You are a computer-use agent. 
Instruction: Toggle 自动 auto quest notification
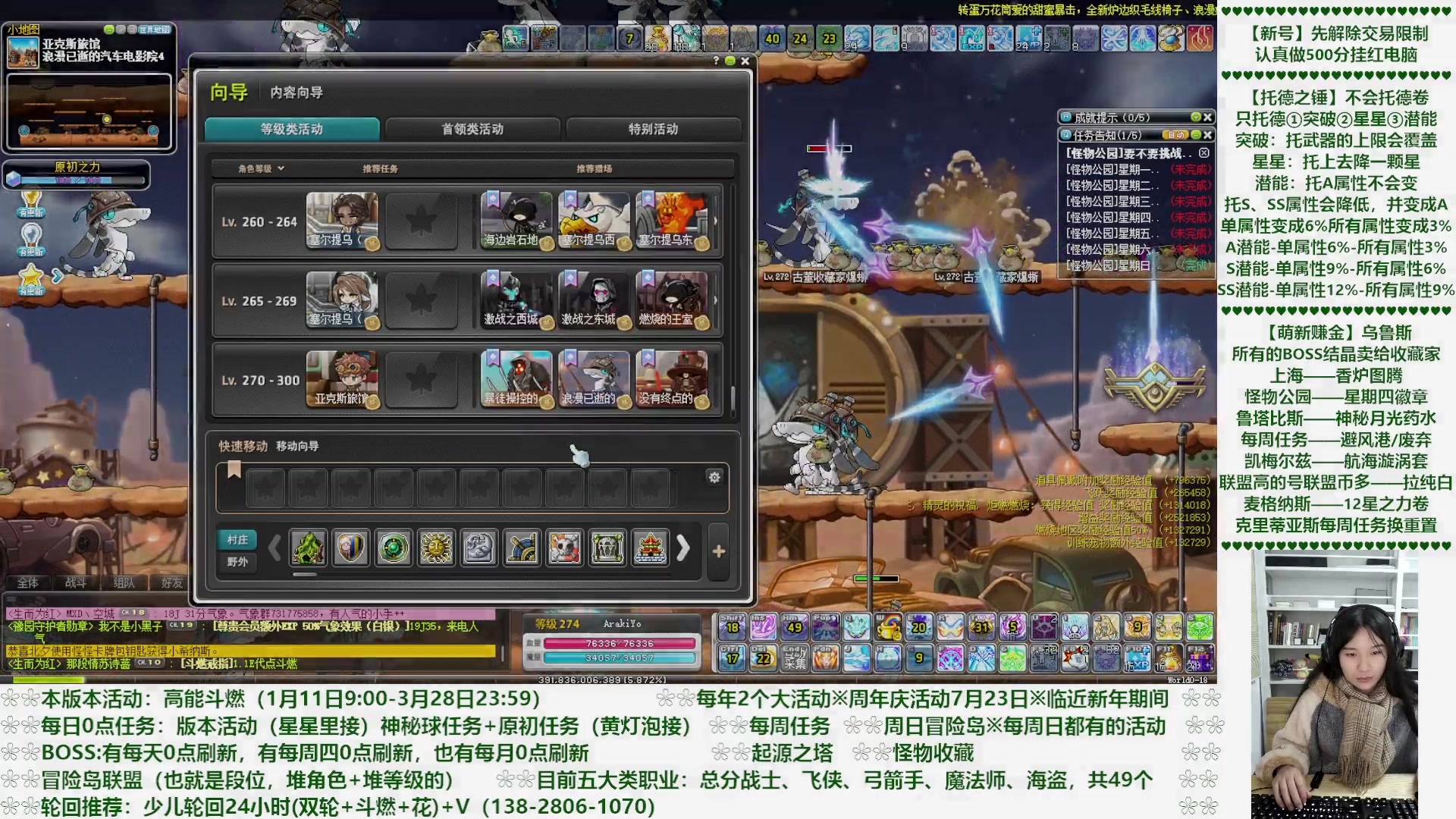[x=1175, y=134]
